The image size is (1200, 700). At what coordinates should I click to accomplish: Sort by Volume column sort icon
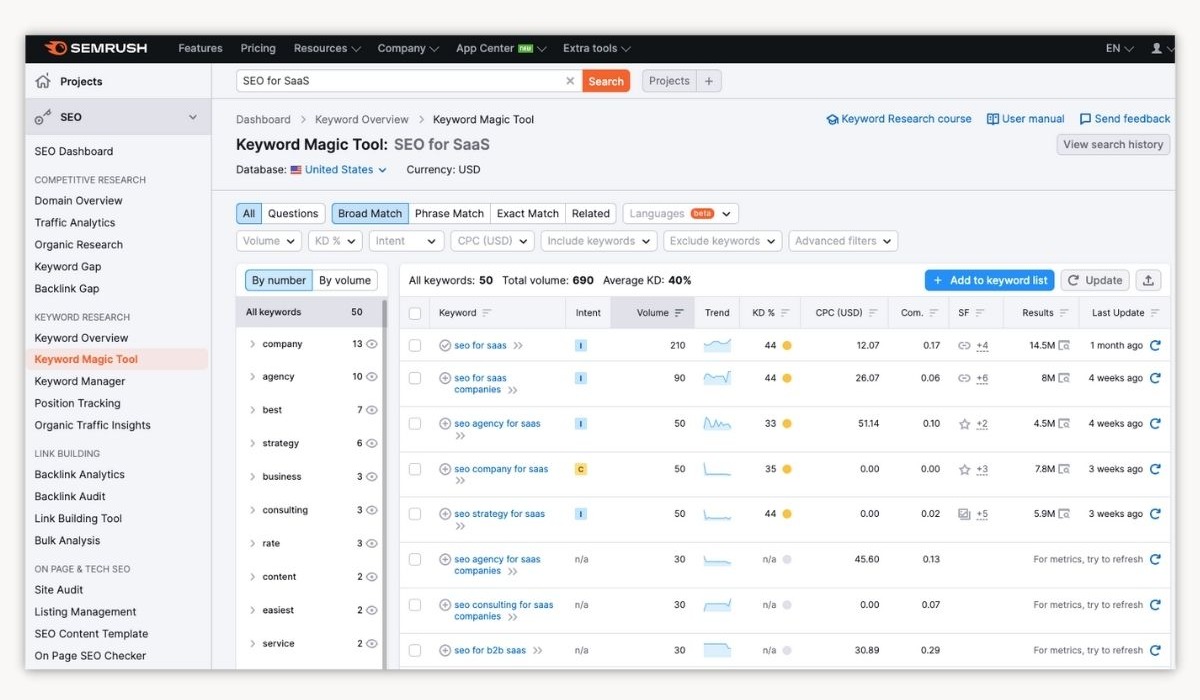[679, 313]
